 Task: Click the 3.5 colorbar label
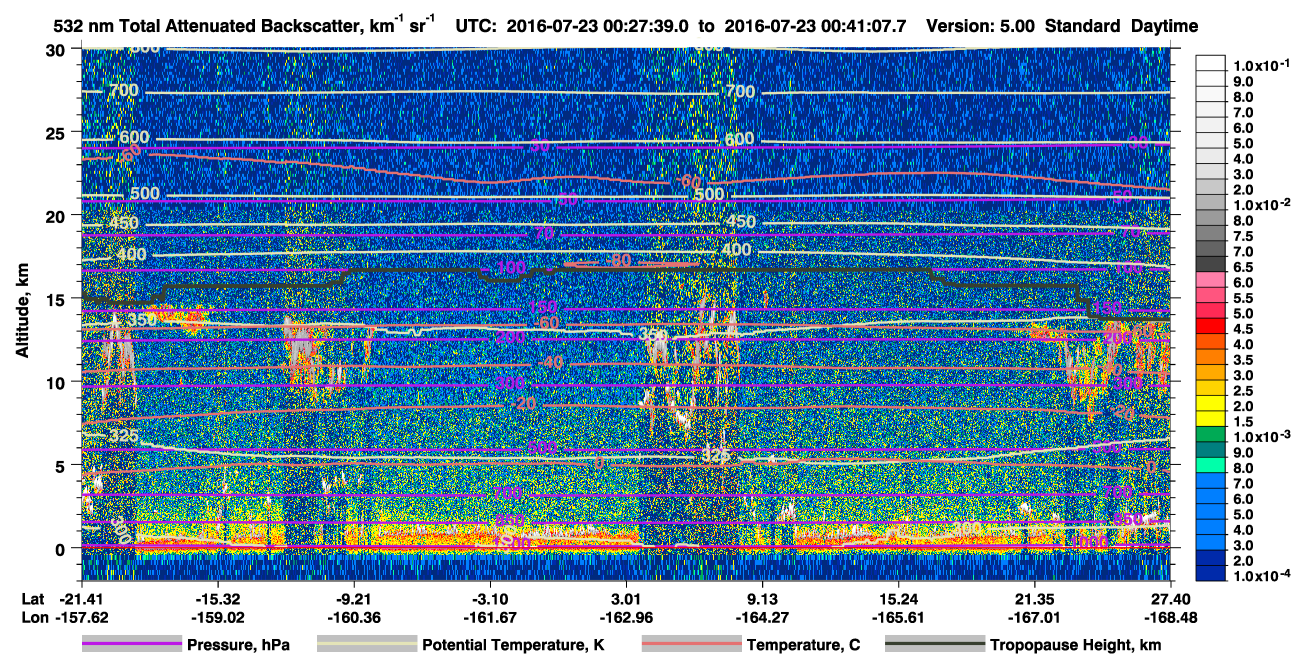coord(1242,359)
